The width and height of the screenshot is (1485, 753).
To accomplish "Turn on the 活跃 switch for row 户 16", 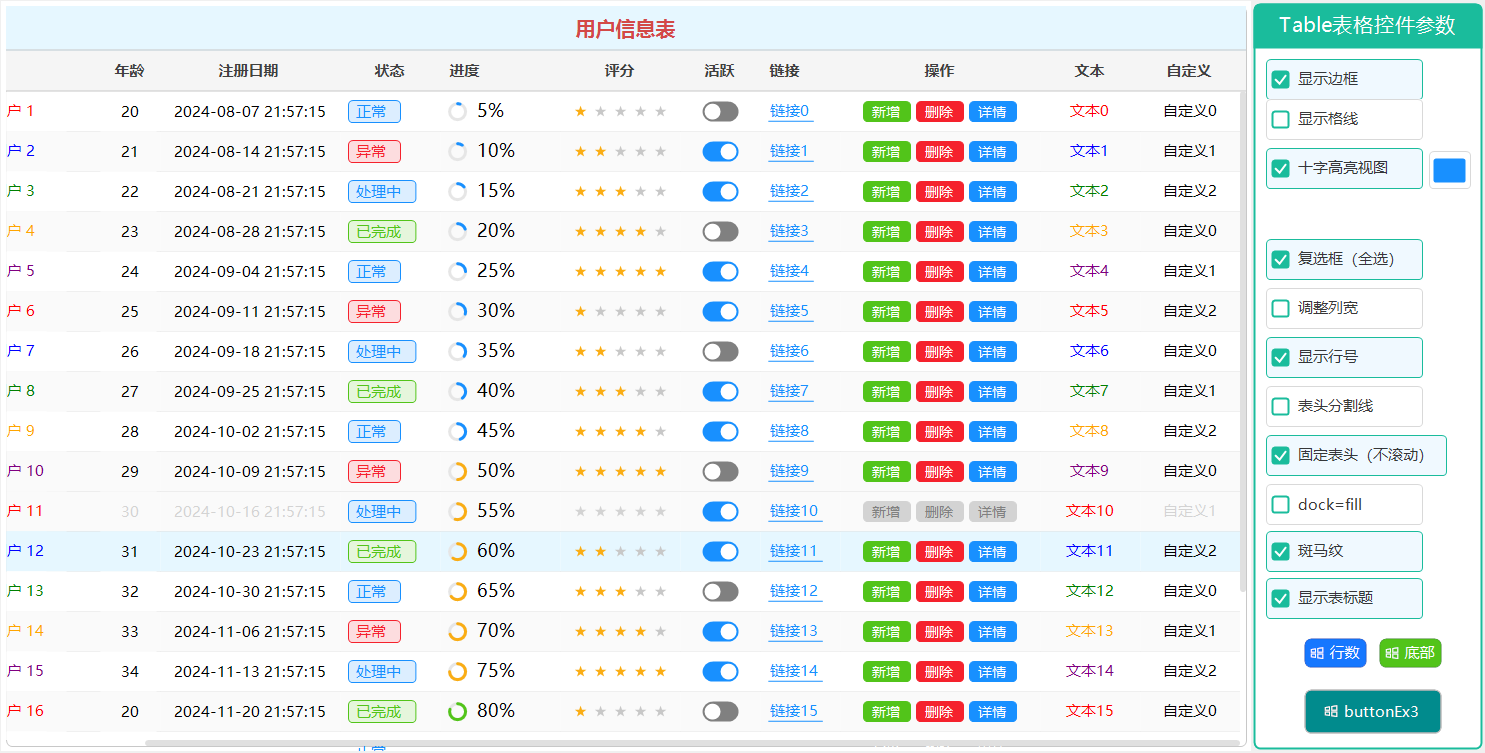I will 720,711.
